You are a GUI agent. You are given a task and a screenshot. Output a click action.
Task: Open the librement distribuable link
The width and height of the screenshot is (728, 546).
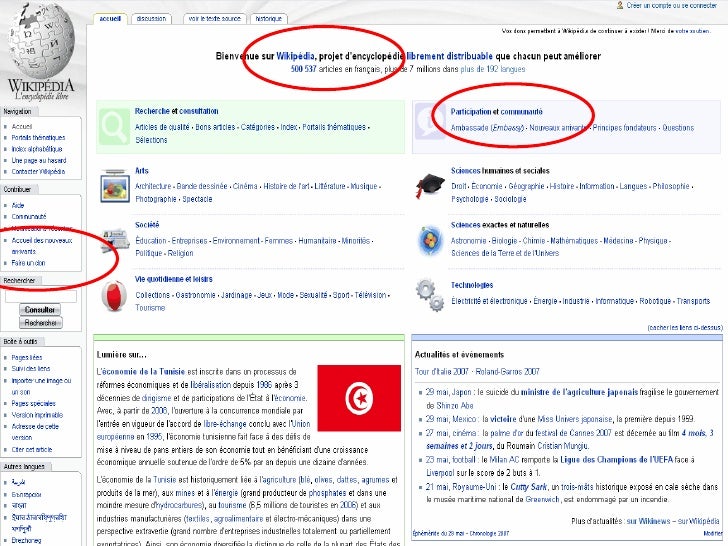coord(449,56)
